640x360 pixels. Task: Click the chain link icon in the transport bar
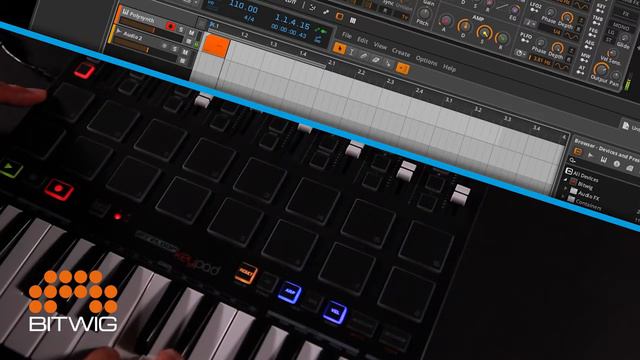coord(326,12)
